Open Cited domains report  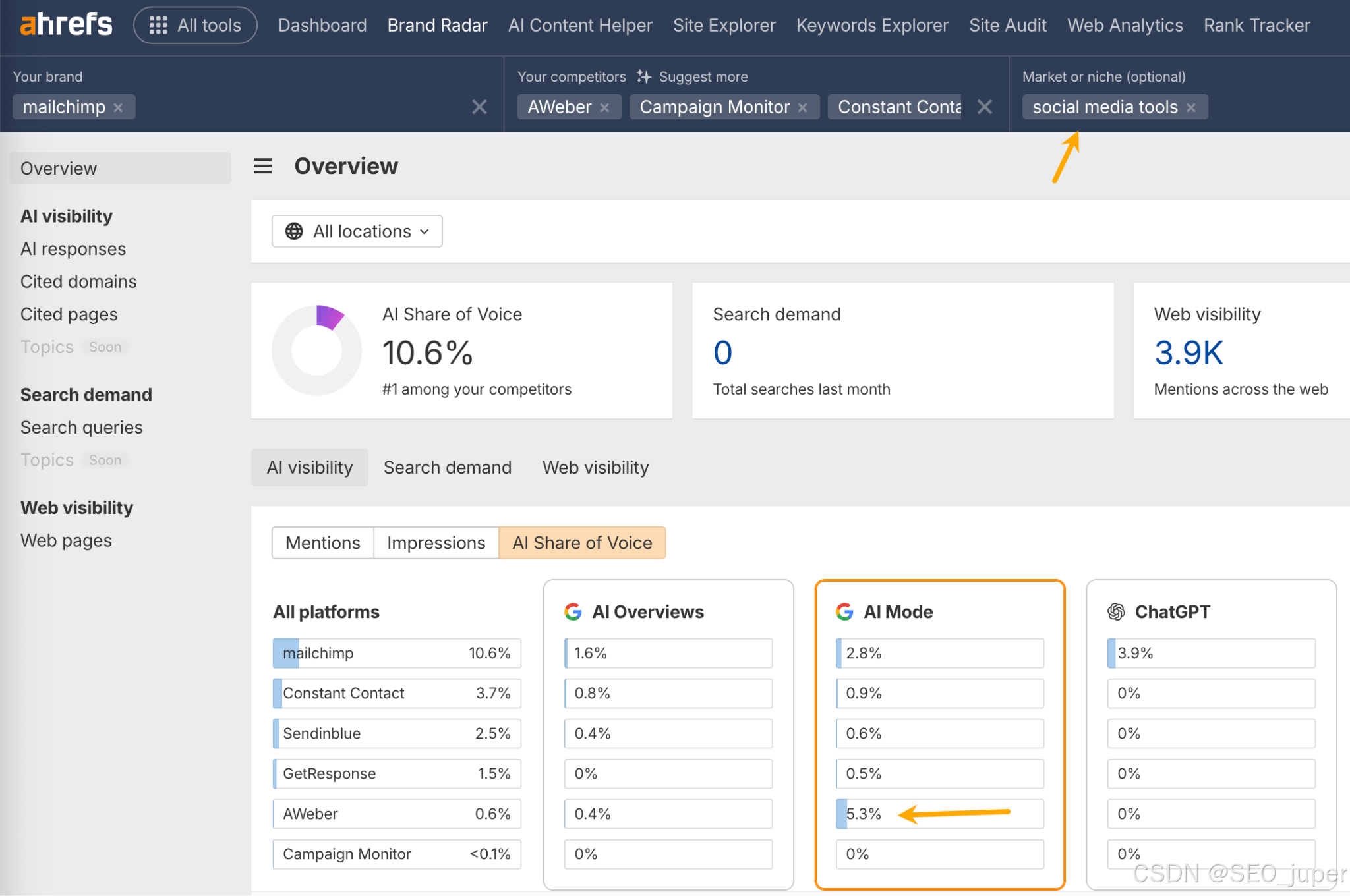(x=78, y=282)
